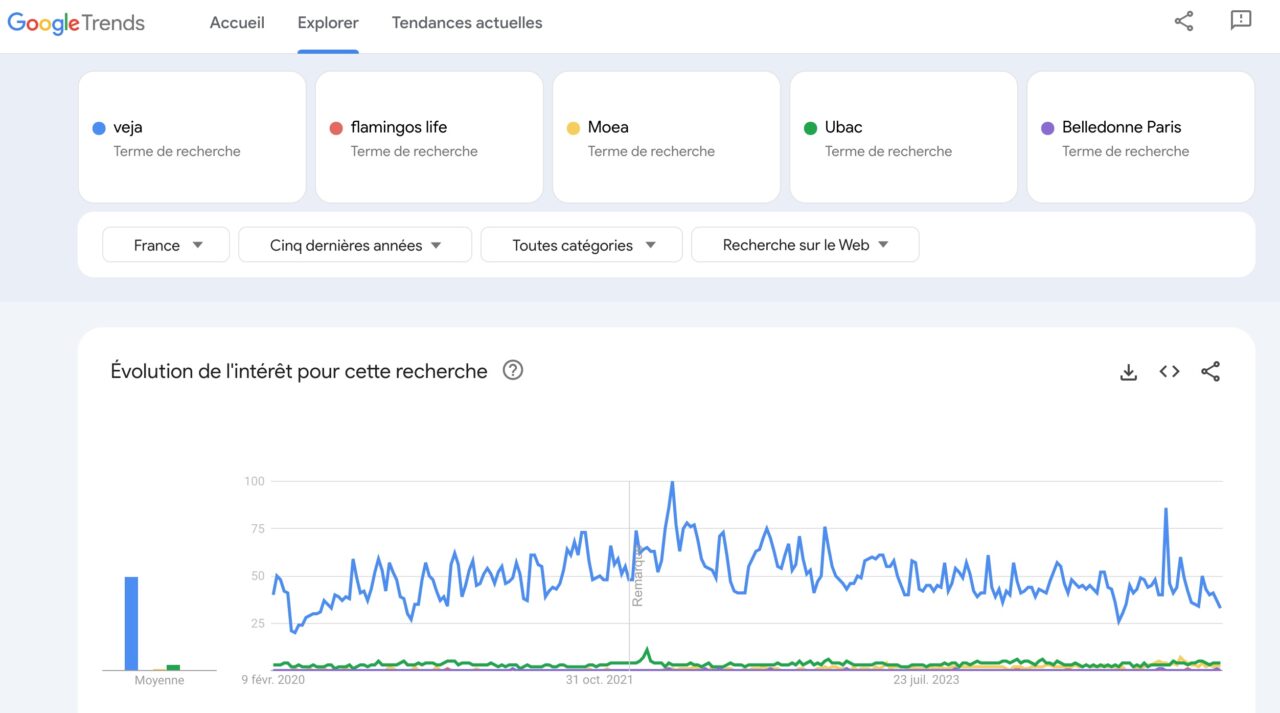Viewport: 1280px width, 713px height.
Task: Expand the Toutes catégories dropdown
Action: [x=581, y=245]
